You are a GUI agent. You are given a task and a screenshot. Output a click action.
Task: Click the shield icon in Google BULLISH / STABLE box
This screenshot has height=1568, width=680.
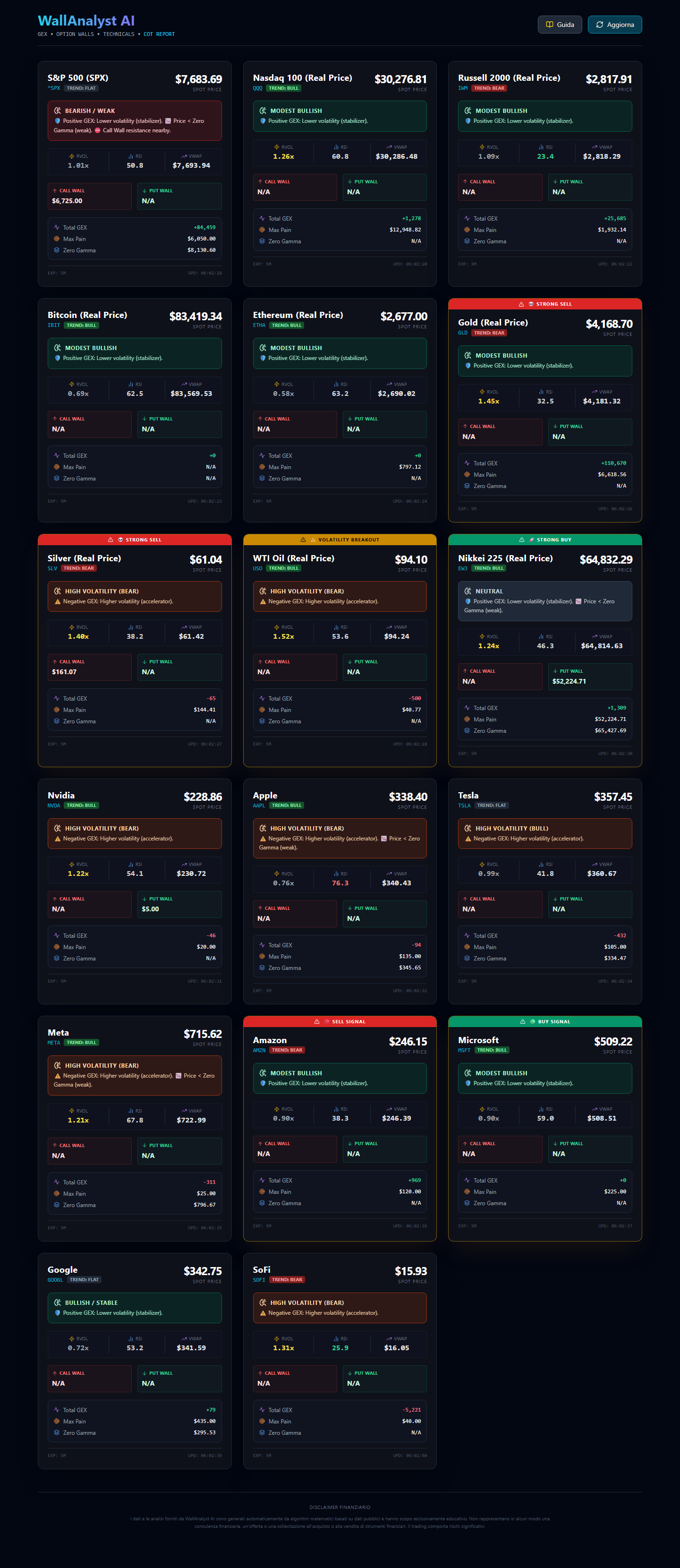tap(58, 1313)
